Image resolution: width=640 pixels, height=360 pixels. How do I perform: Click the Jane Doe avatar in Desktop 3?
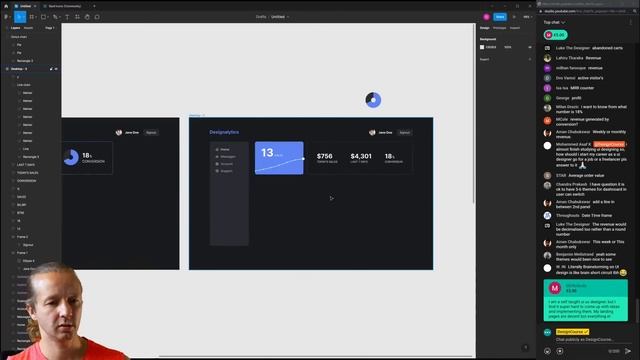tap(372, 133)
